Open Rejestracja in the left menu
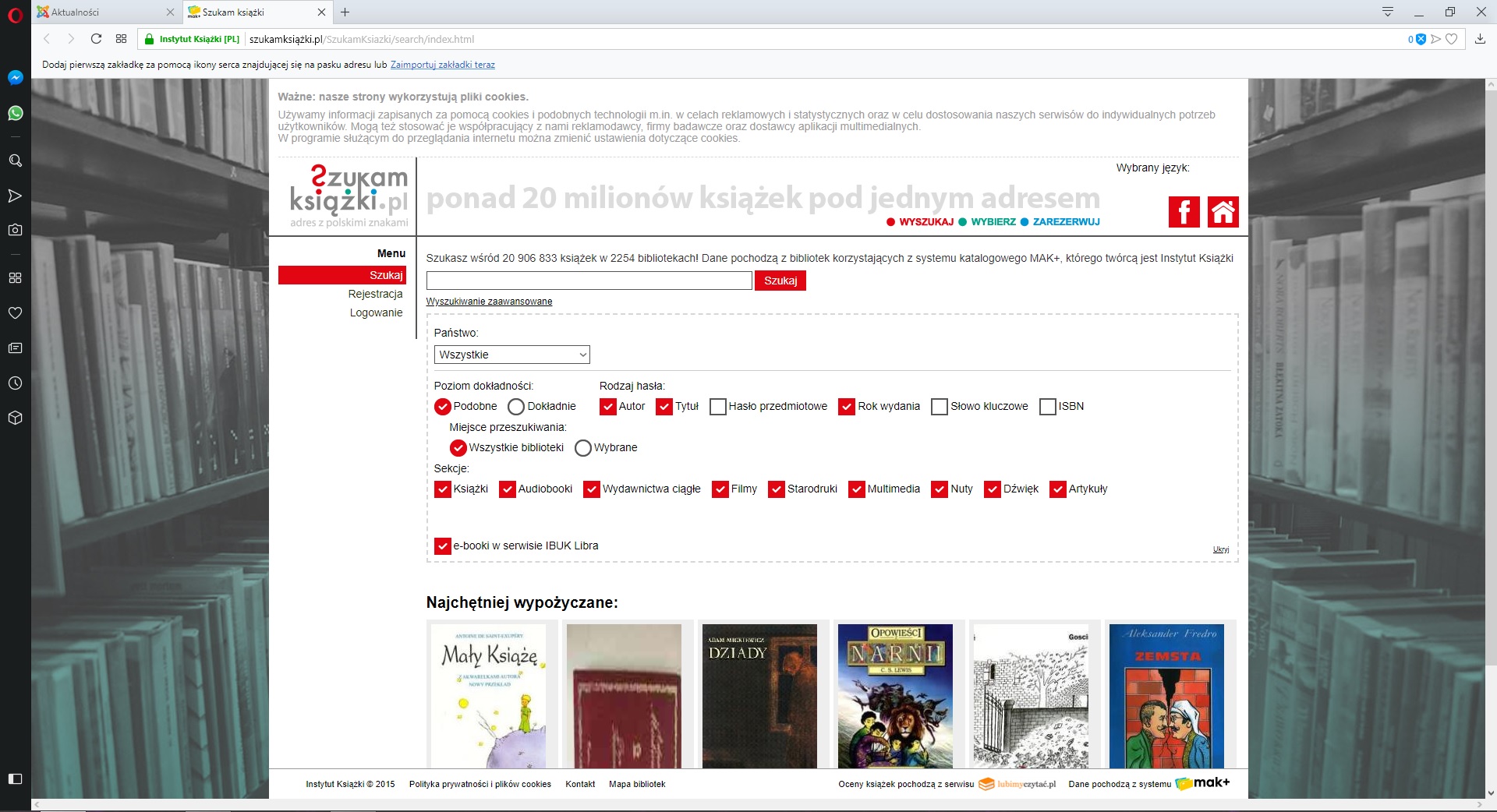 pyautogui.click(x=376, y=294)
